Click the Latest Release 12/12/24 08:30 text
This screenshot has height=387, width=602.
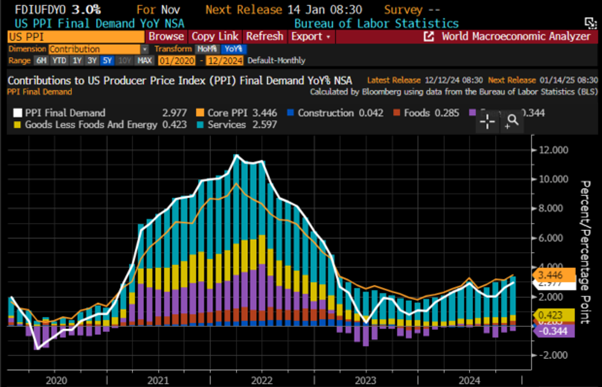click(425, 80)
